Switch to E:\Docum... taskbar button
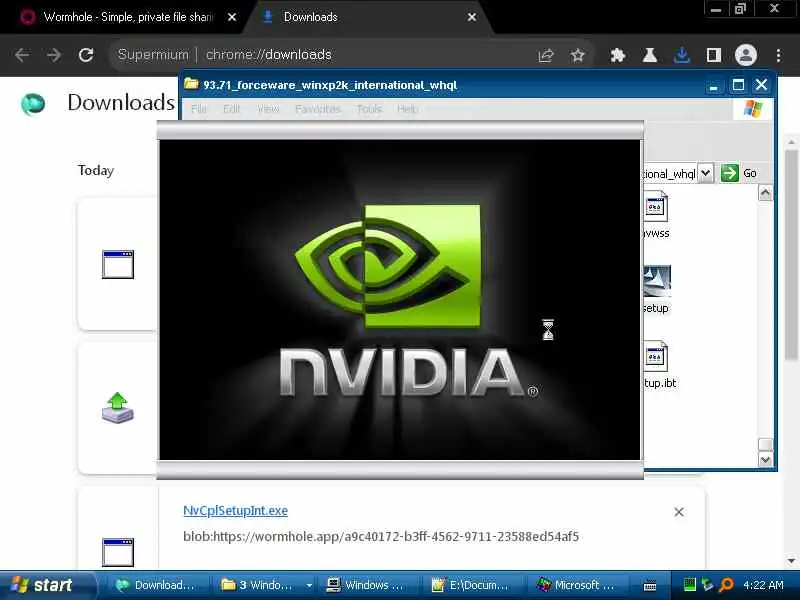The height and width of the screenshot is (600, 800). pyautogui.click(x=471, y=585)
